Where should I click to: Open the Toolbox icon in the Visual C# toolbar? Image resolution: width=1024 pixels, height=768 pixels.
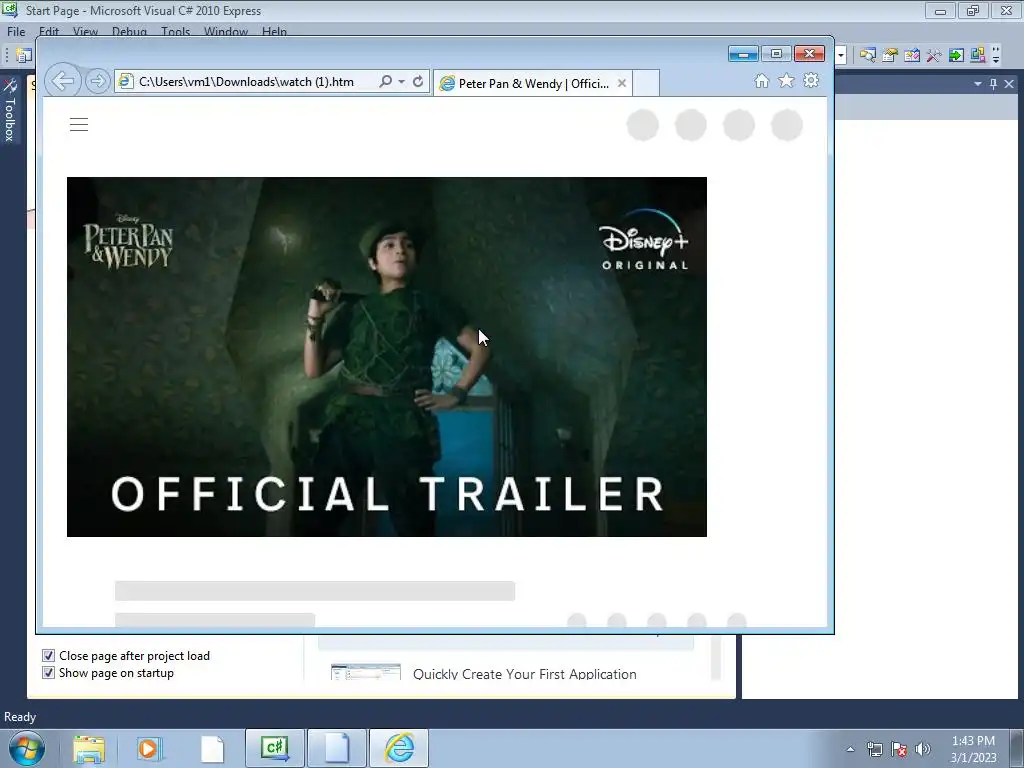point(934,56)
